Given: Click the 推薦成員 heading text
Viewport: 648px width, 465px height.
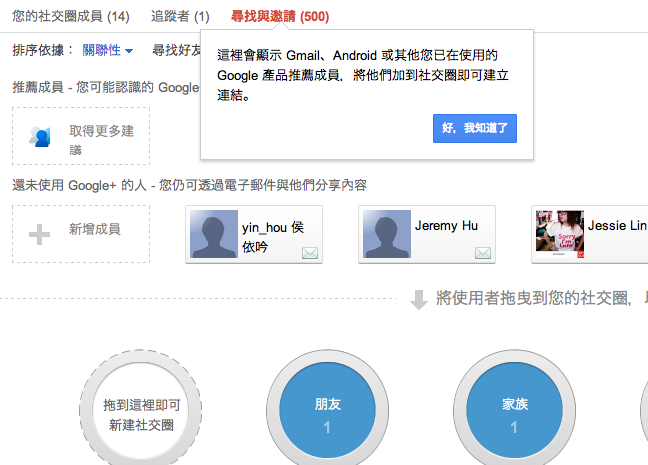Looking at the screenshot, I should click(106, 87).
